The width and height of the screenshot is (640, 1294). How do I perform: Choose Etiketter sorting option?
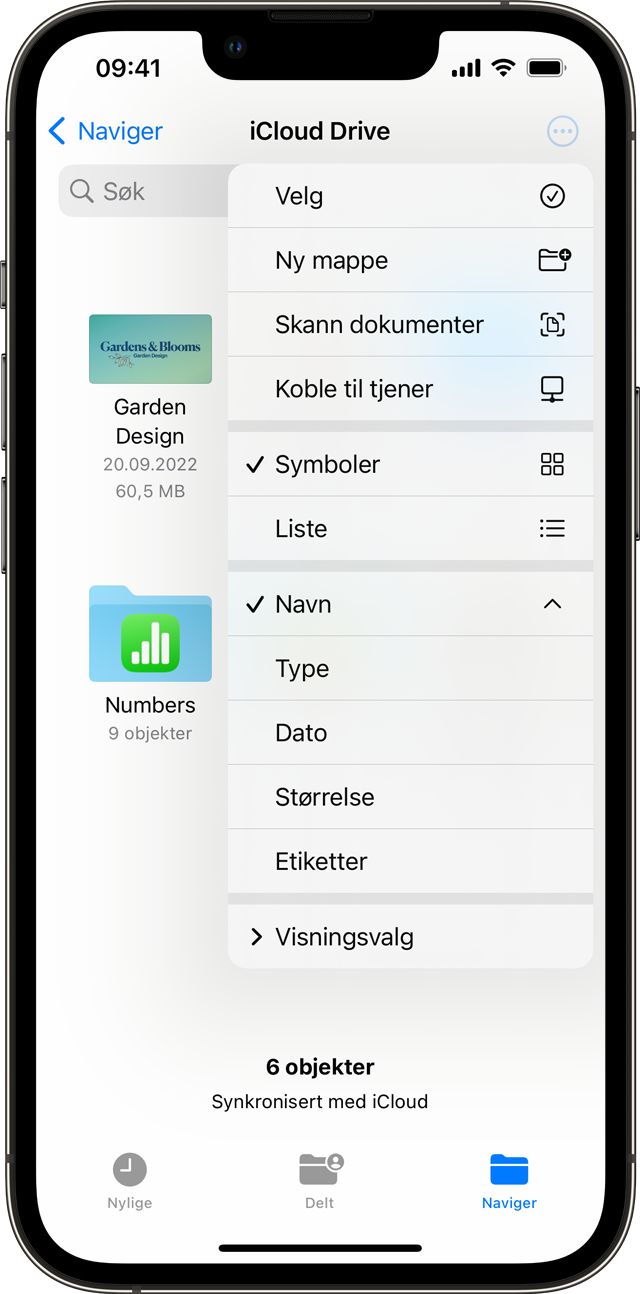410,861
